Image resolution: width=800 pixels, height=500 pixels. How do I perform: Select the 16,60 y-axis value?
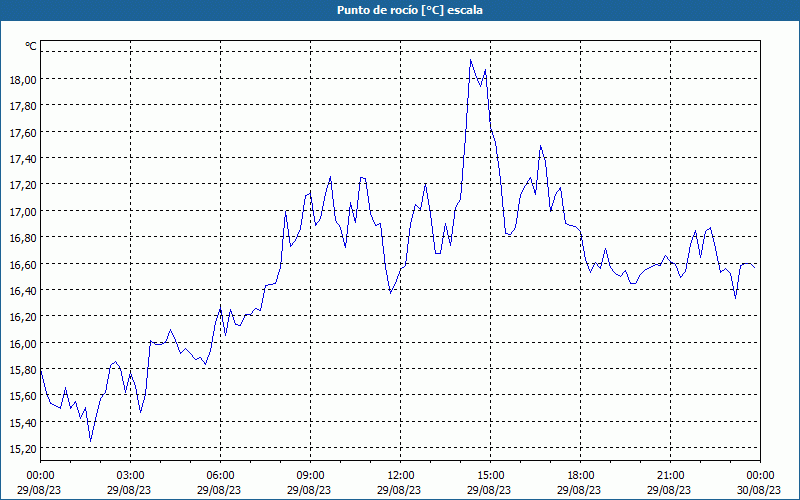pos(23,264)
